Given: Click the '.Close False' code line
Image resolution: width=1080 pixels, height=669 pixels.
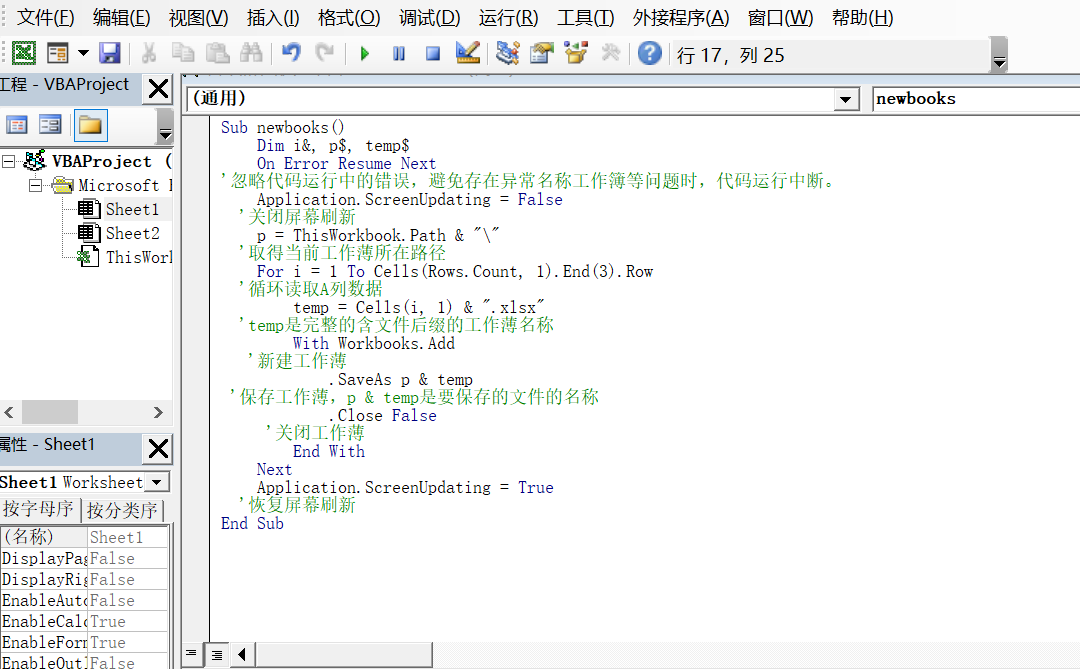Looking at the screenshot, I should pos(382,415).
